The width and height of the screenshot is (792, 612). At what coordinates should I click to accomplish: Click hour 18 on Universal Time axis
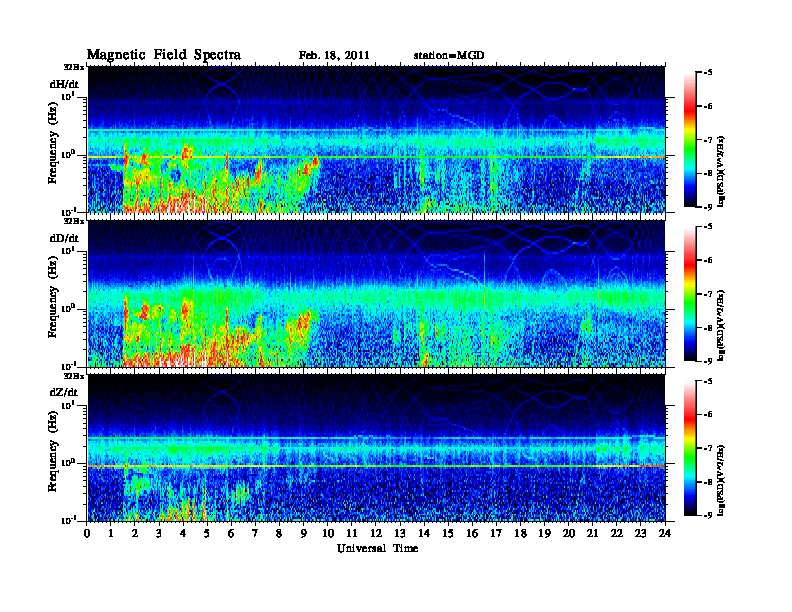[x=520, y=534]
